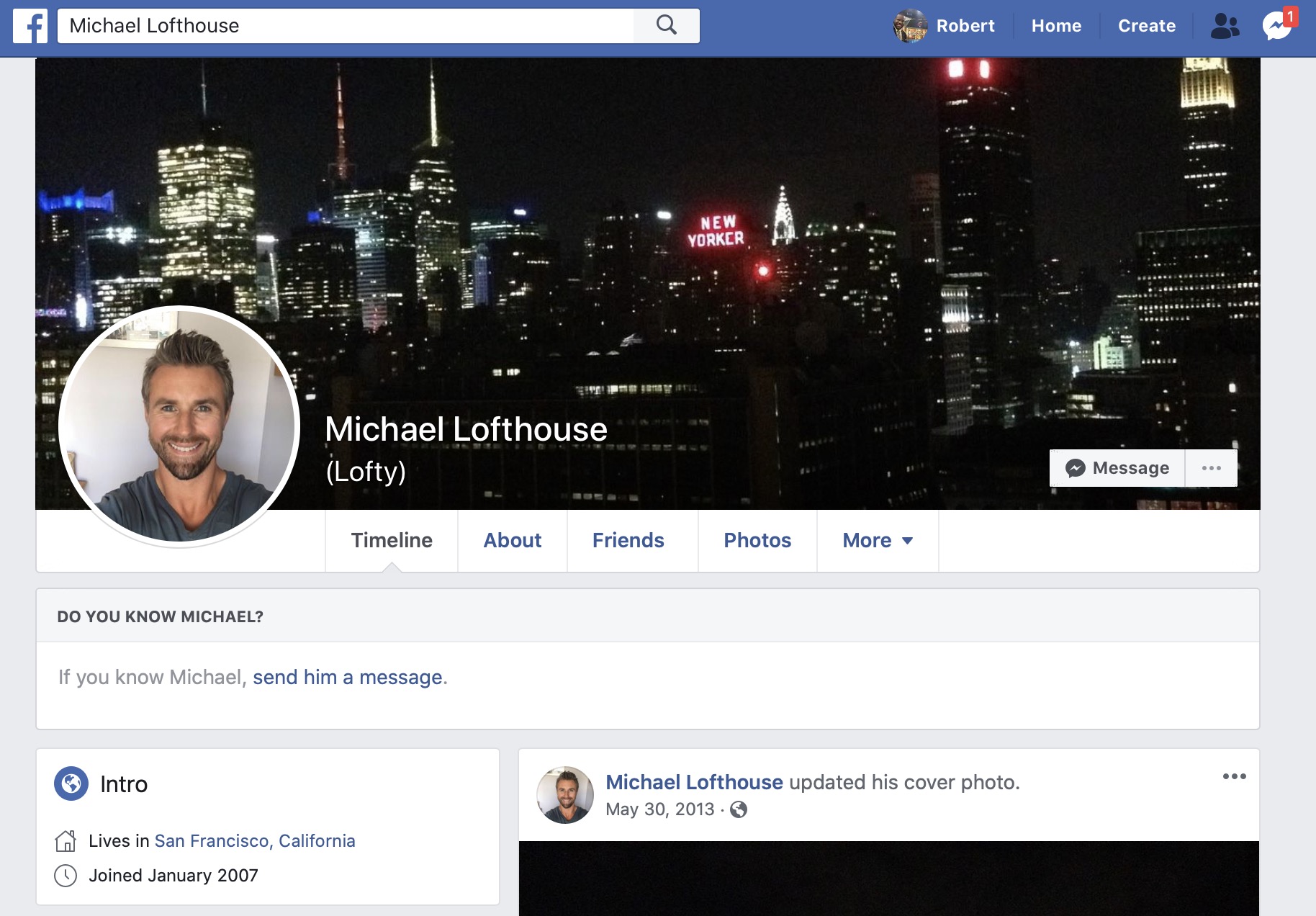Image resolution: width=1316 pixels, height=916 pixels.
Task: Open Messenger notifications icon
Action: [1277, 27]
